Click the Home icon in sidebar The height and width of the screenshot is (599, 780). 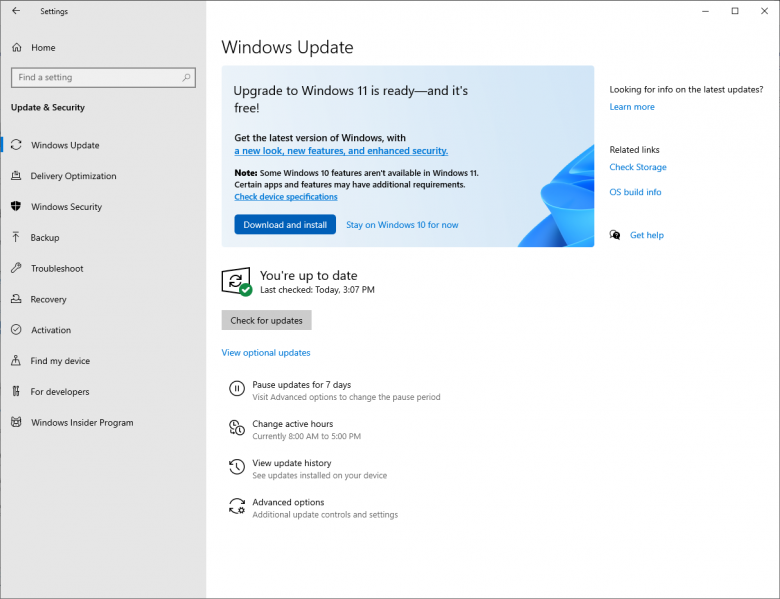pyautogui.click(x=16, y=47)
